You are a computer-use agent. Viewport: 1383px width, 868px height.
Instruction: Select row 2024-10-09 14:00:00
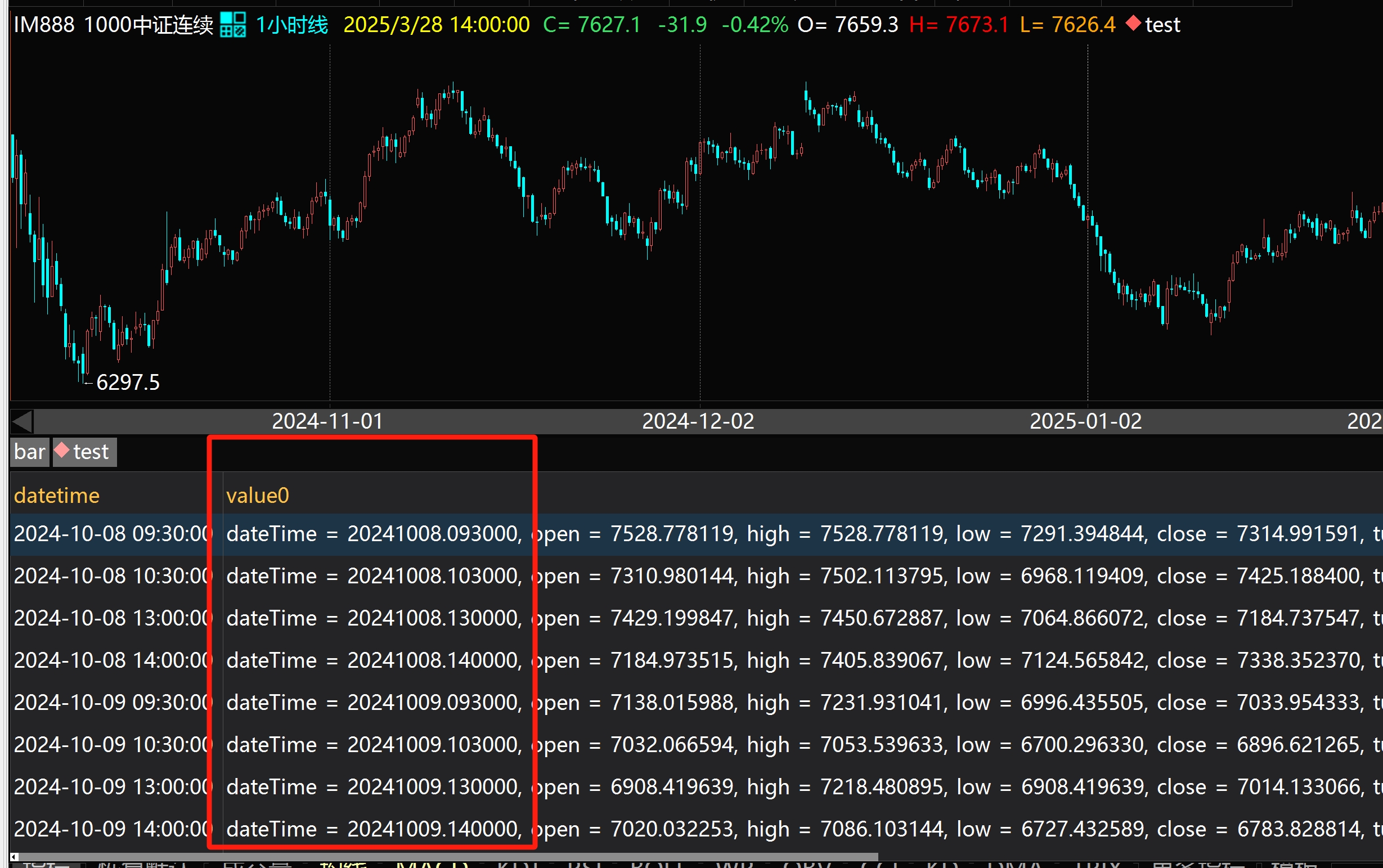coord(696,829)
